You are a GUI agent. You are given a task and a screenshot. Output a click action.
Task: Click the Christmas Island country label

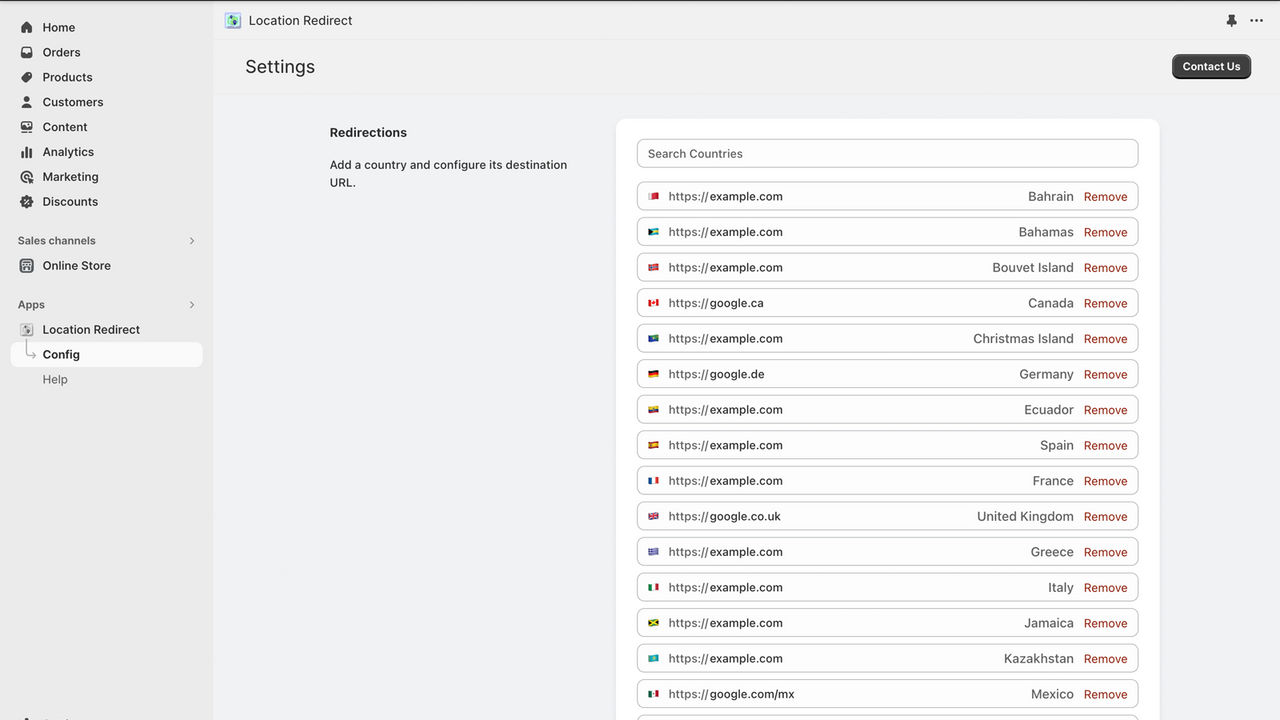click(1023, 339)
